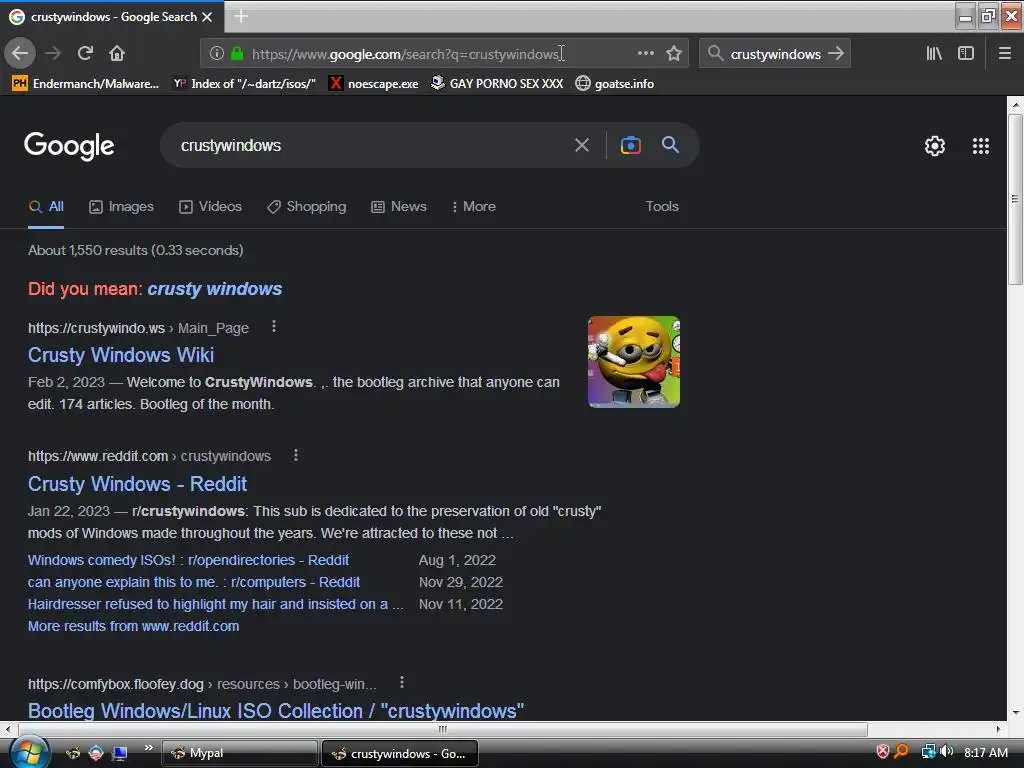Click the volume speaker tray icon
This screenshot has width=1024, height=768.
point(946,752)
